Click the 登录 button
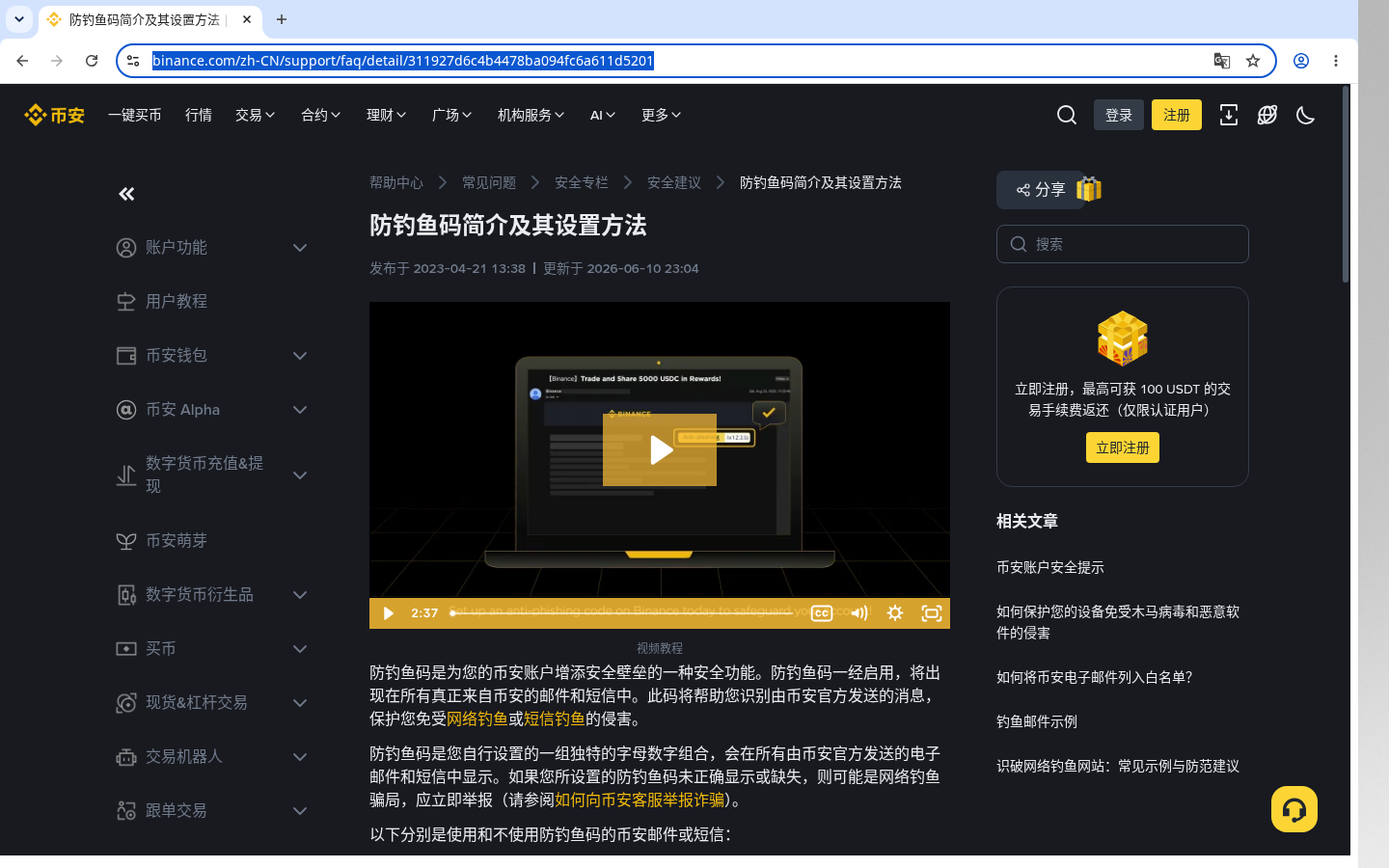 pos(1119,115)
